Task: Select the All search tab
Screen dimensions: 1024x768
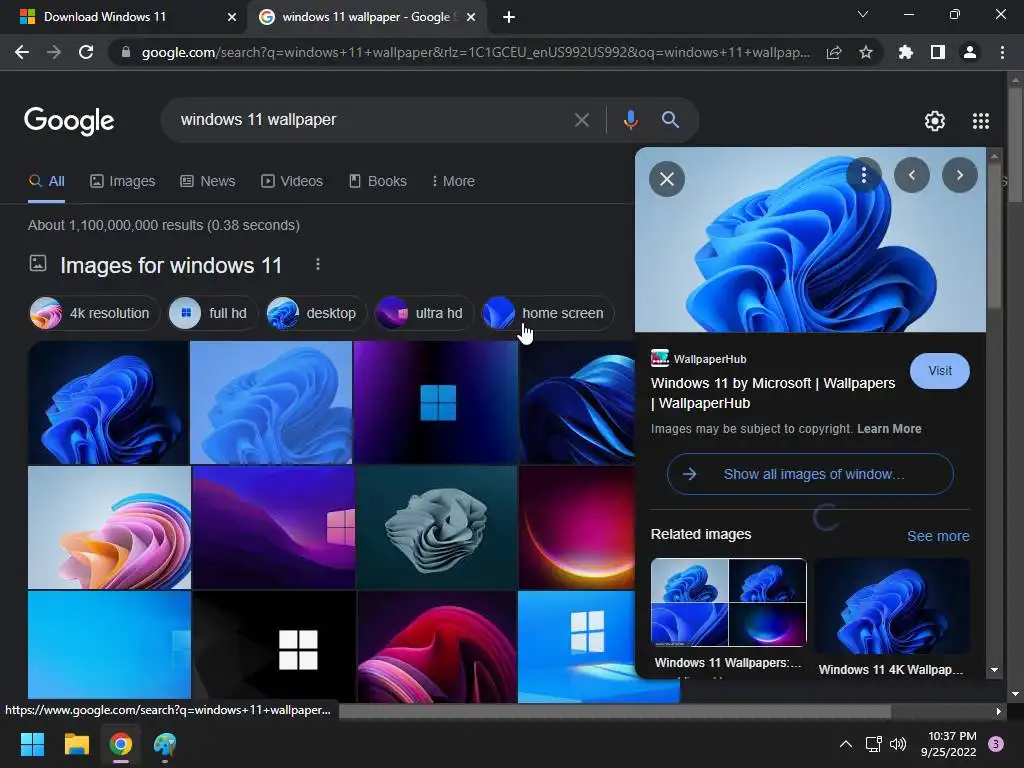Action: click(46, 181)
